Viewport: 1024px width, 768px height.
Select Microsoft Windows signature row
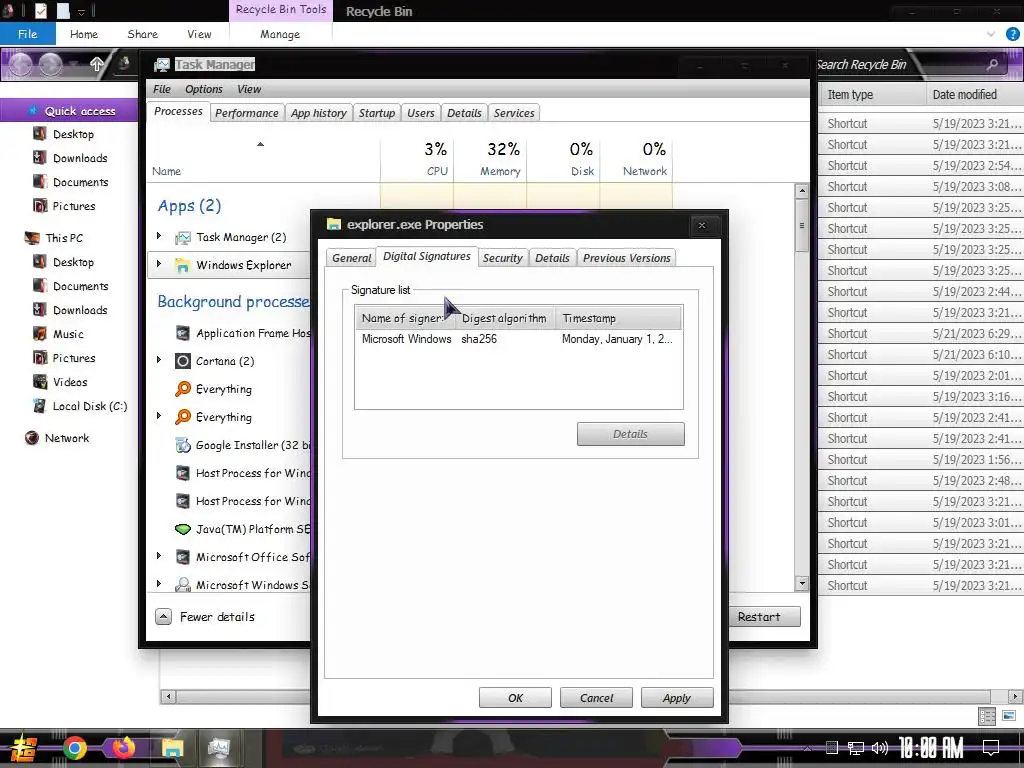coord(519,339)
